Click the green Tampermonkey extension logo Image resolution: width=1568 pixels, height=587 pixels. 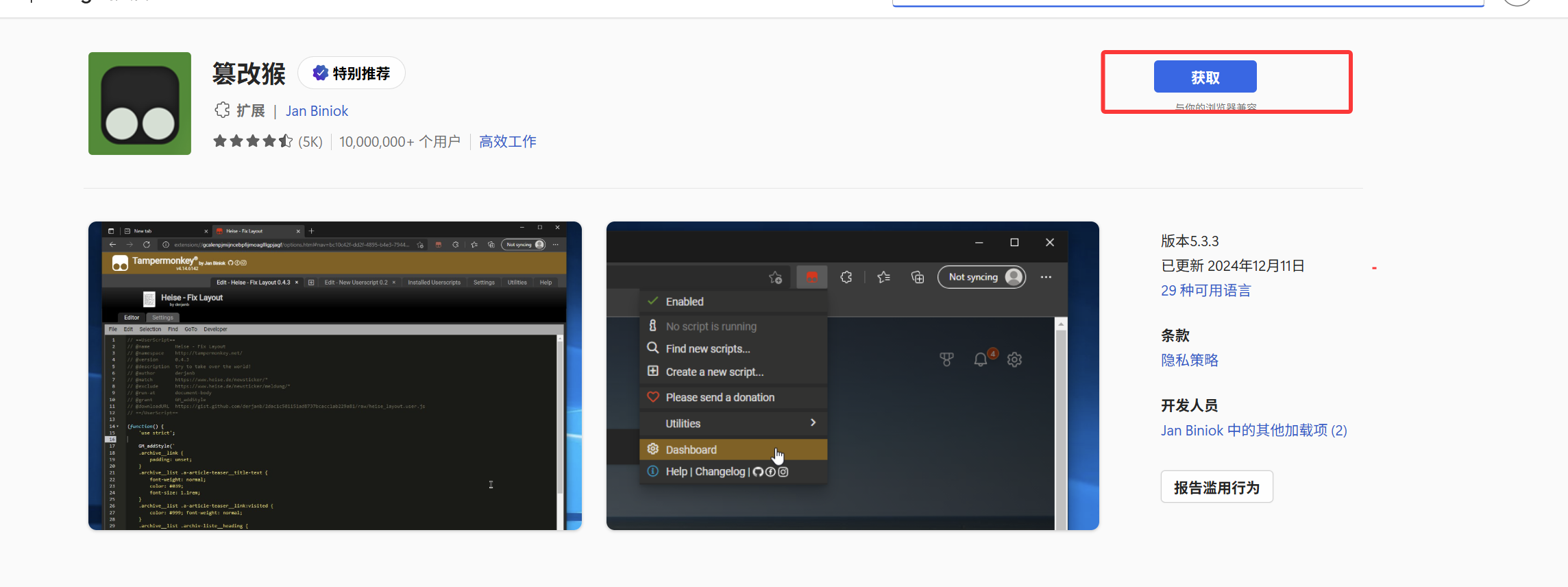click(x=140, y=104)
